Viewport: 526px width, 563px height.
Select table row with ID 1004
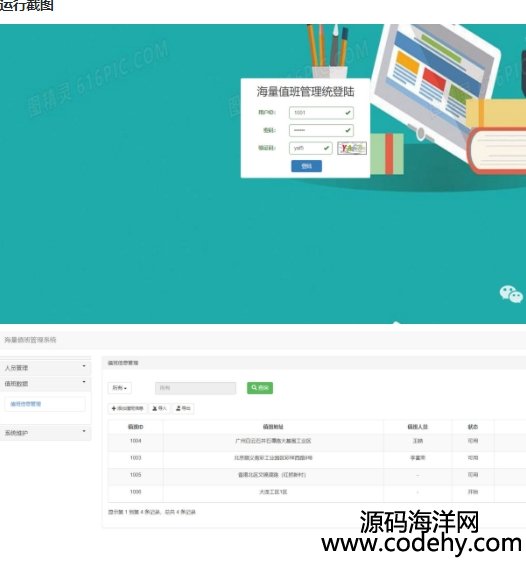pyautogui.click(x=317, y=441)
